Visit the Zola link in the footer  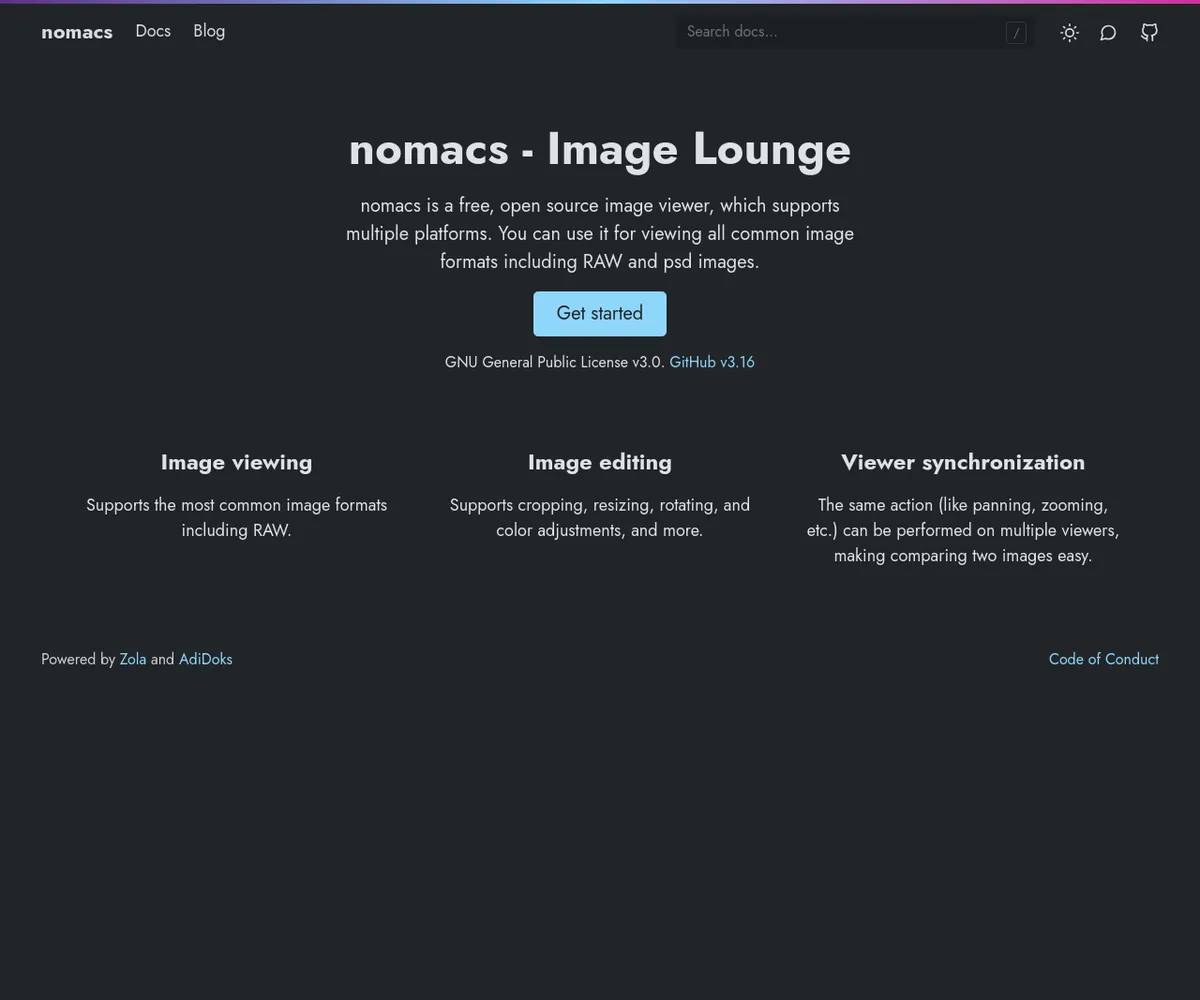coord(133,659)
